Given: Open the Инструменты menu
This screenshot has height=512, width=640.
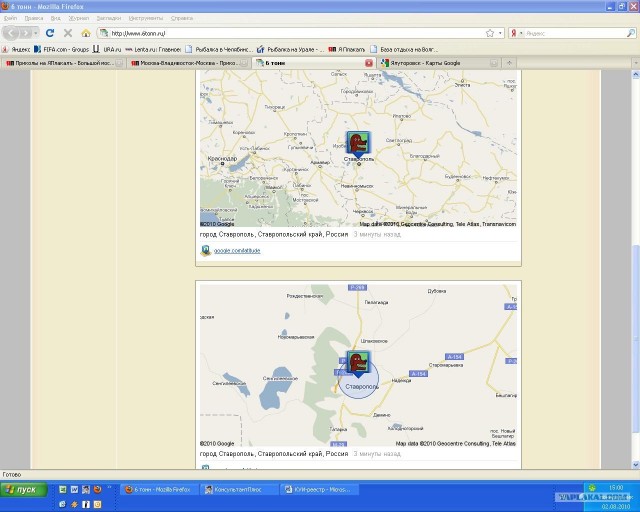Looking at the screenshot, I should coord(146,18).
